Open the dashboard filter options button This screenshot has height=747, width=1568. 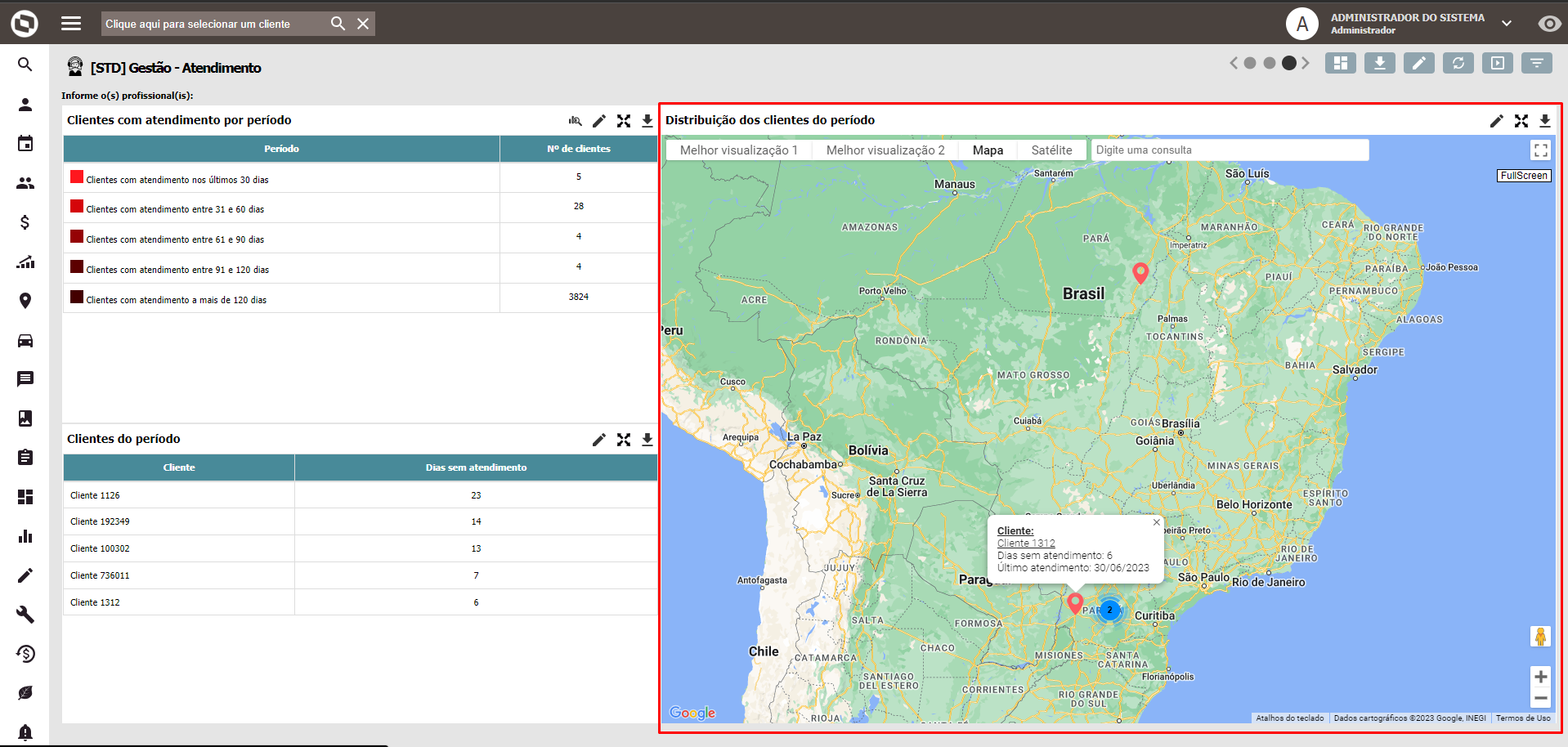[x=1536, y=63]
